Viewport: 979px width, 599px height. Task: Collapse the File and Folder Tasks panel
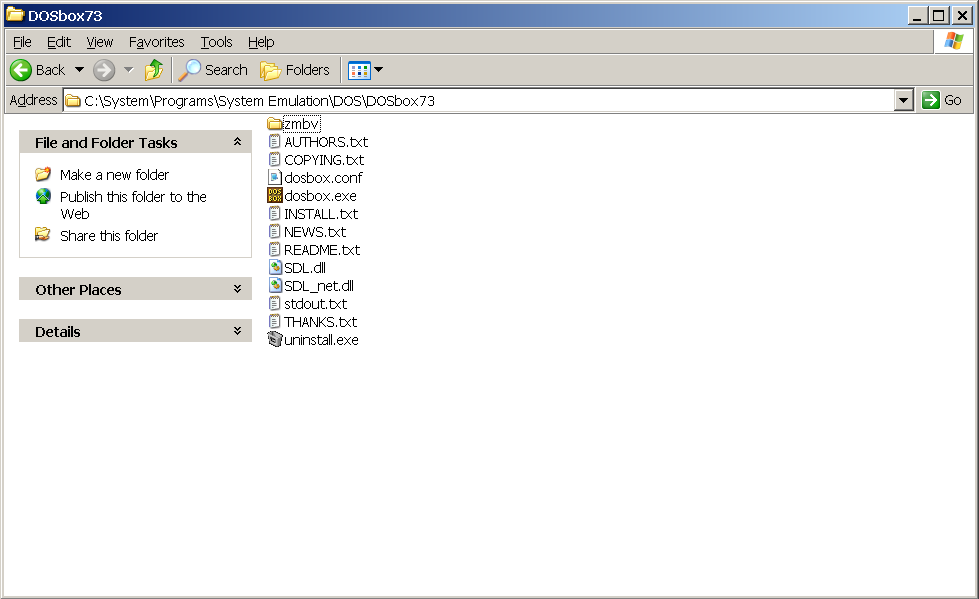[237, 142]
